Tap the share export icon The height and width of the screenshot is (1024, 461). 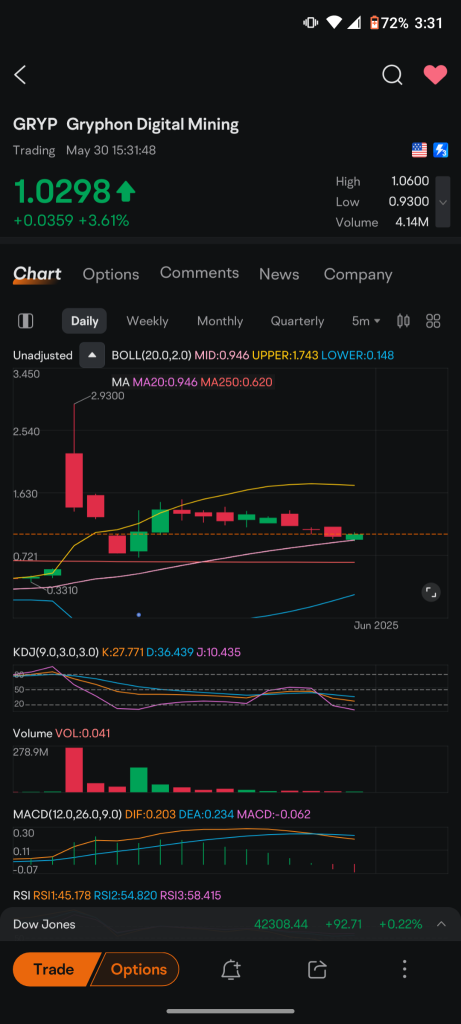tap(317, 969)
